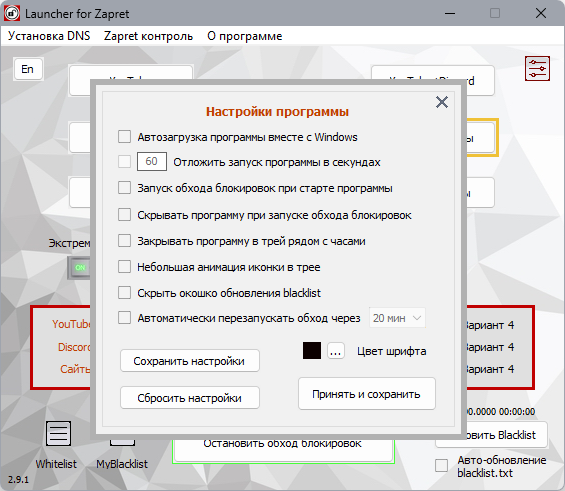This screenshot has width=565, height=491.
Task: Open the О программе menu
Action: pos(244,36)
